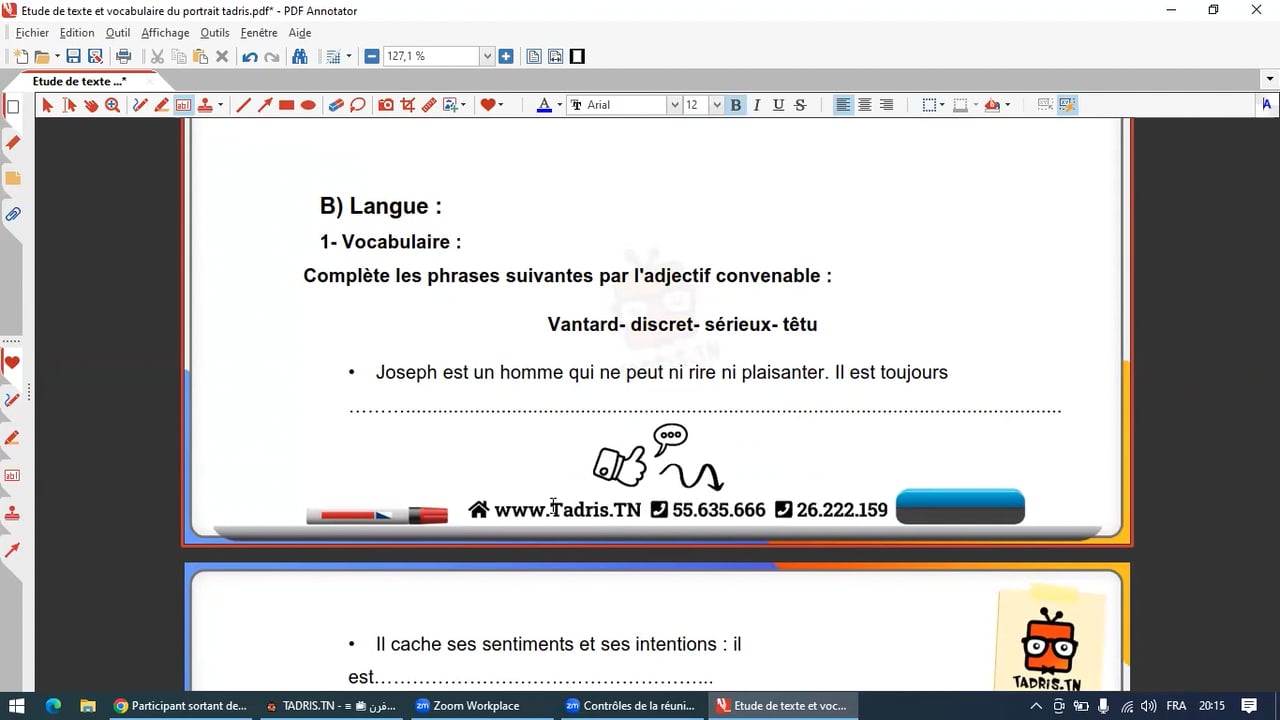This screenshot has height=720, width=1280.
Task: Open the annotations marker sidebar tab
Action: [x=13, y=143]
